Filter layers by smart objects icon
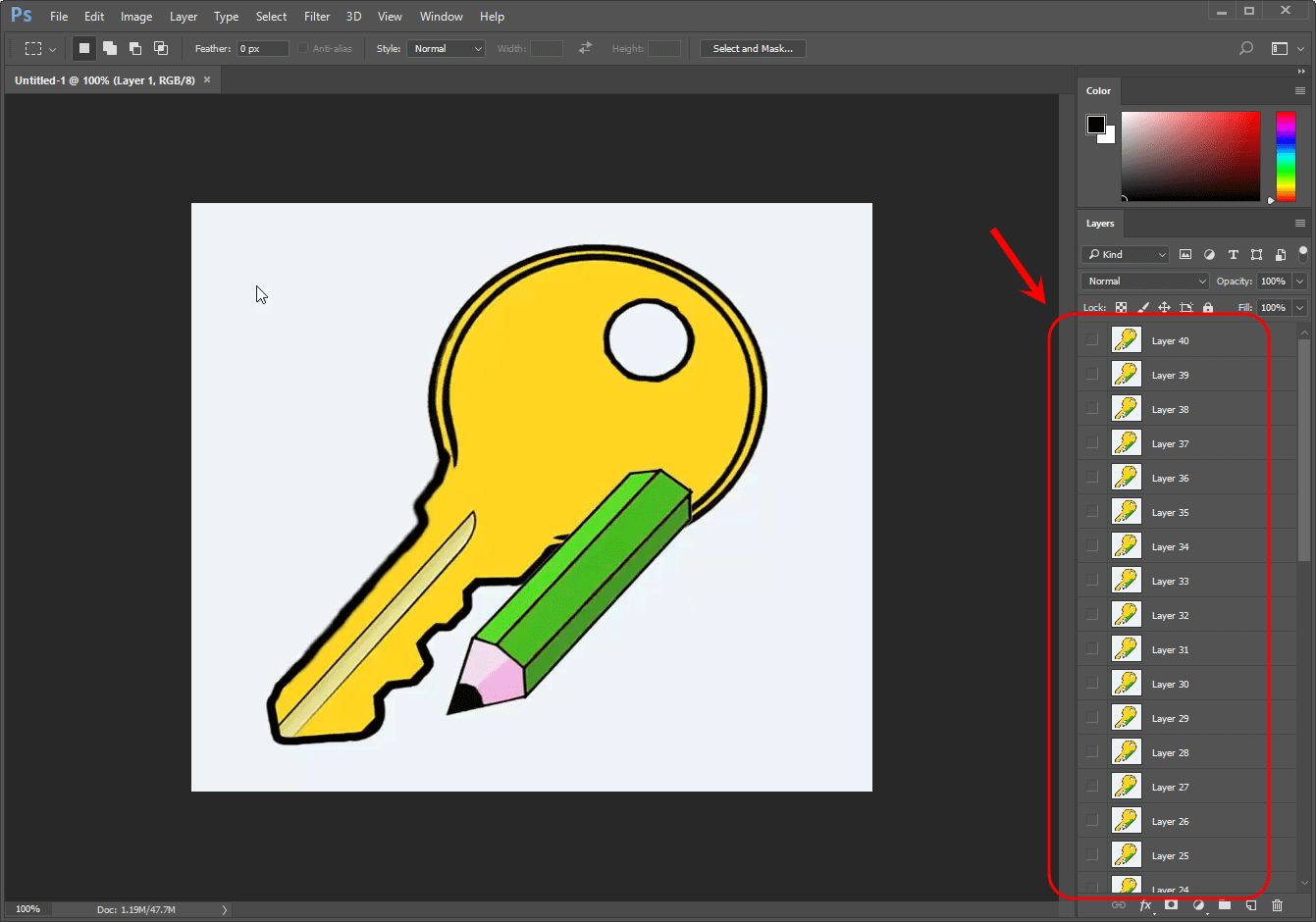 [x=1280, y=254]
